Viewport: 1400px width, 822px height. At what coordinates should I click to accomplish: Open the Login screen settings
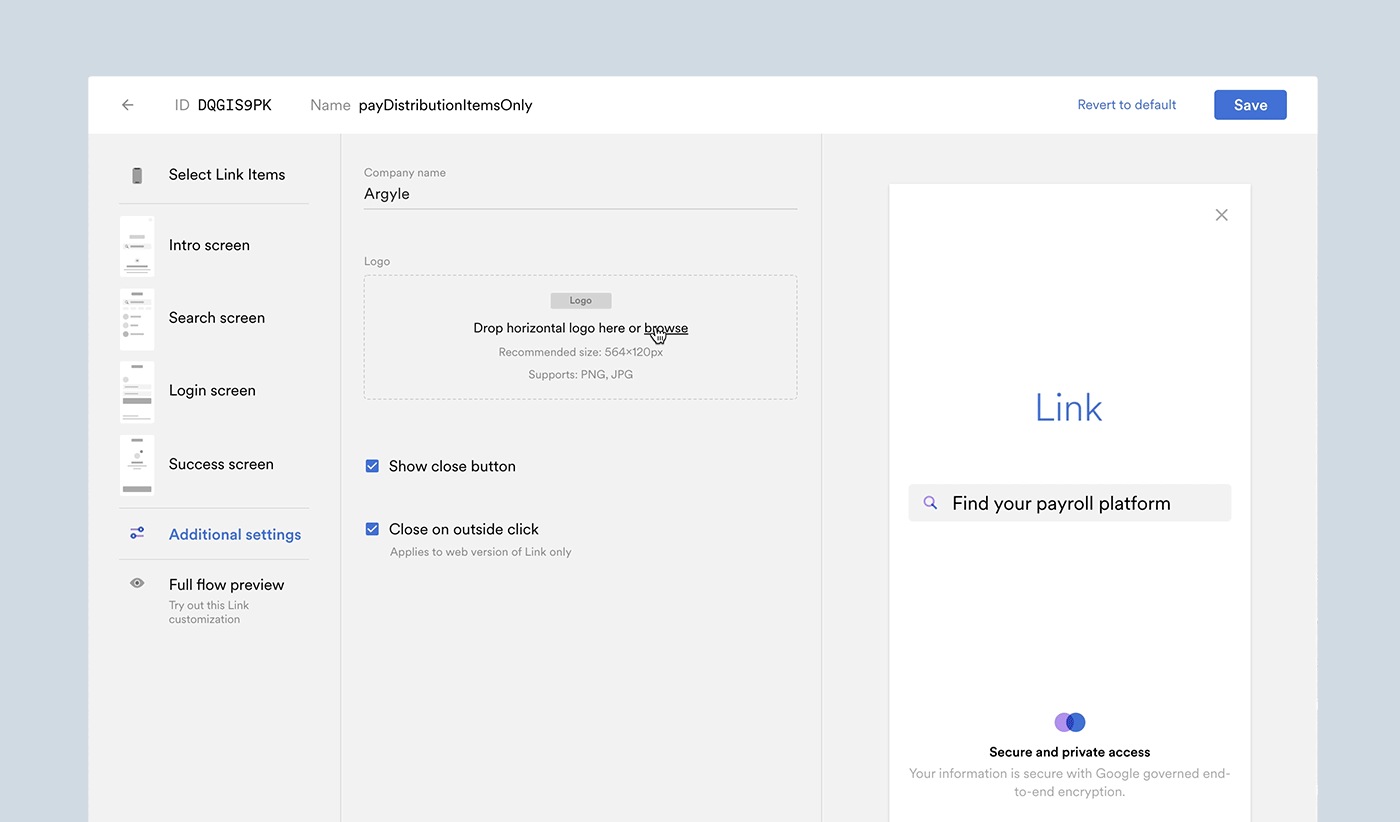[214, 391]
